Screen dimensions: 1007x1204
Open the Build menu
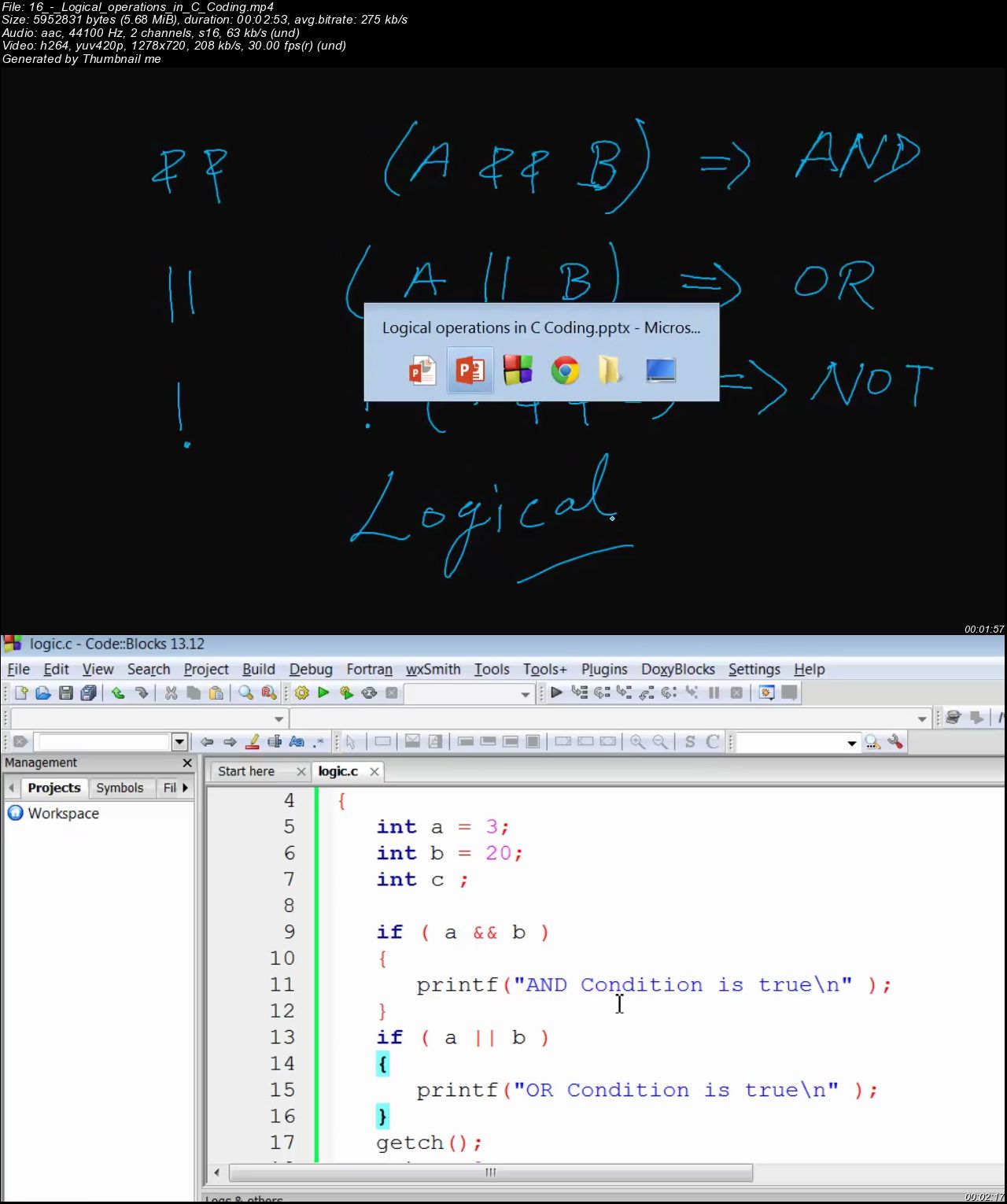pyautogui.click(x=259, y=669)
